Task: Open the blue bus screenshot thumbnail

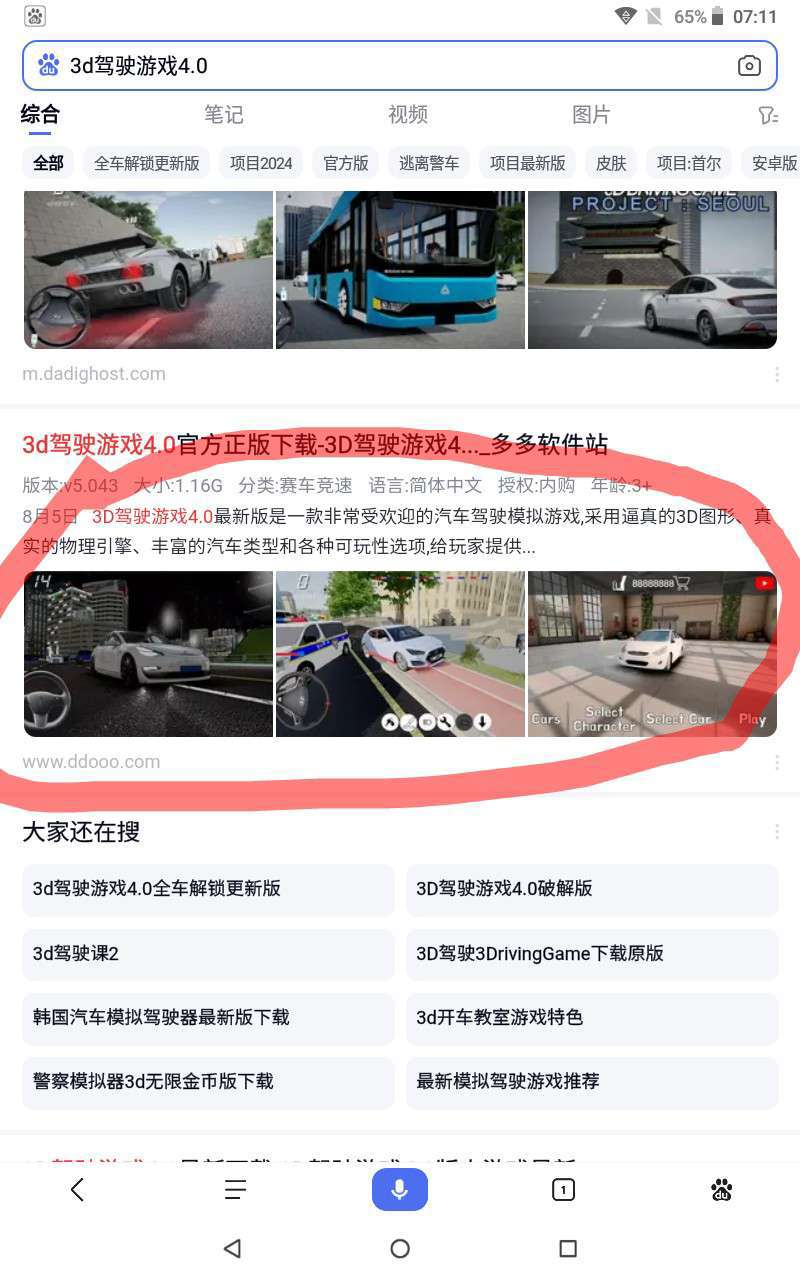Action: click(x=400, y=270)
